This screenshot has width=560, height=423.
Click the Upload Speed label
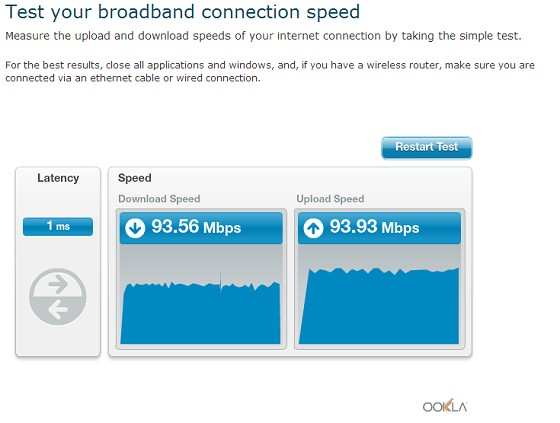330,199
